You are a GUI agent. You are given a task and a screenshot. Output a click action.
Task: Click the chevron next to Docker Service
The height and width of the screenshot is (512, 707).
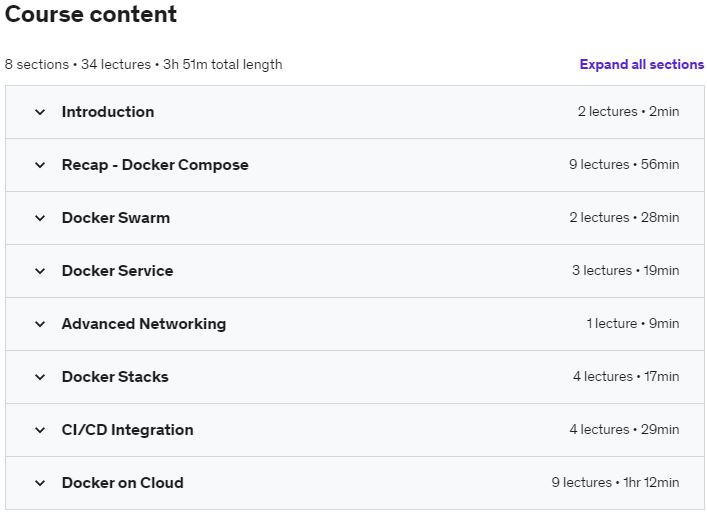(40, 271)
